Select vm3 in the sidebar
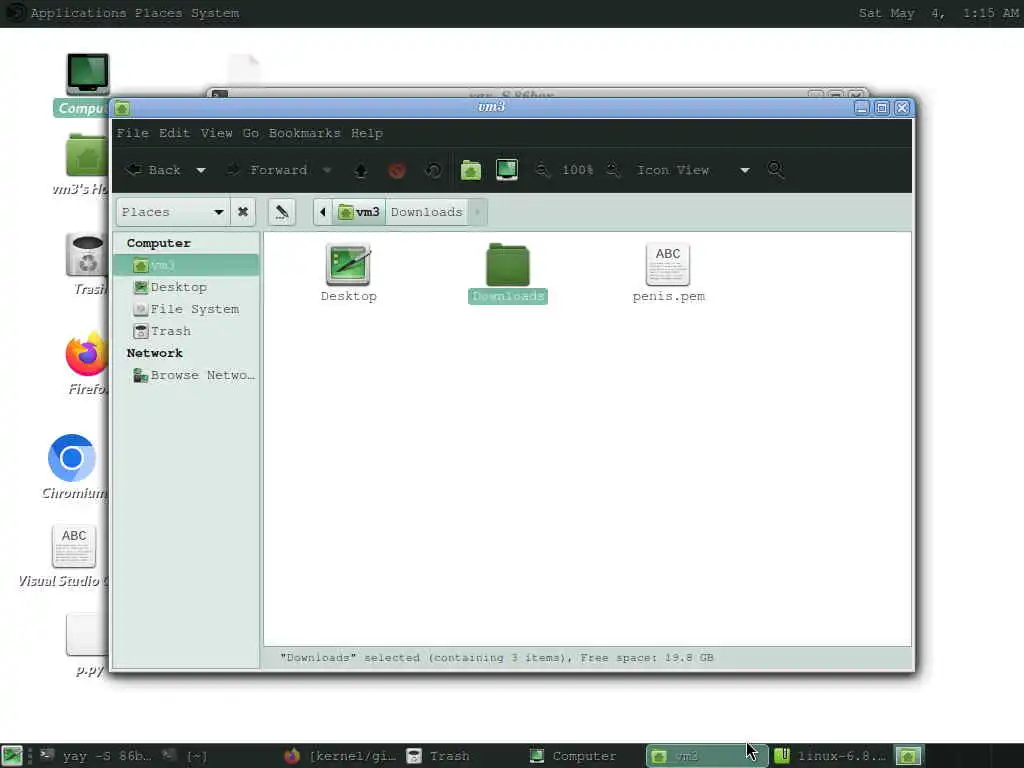This screenshot has height=768, width=1024. pyautogui.click(x=186, y=265)
